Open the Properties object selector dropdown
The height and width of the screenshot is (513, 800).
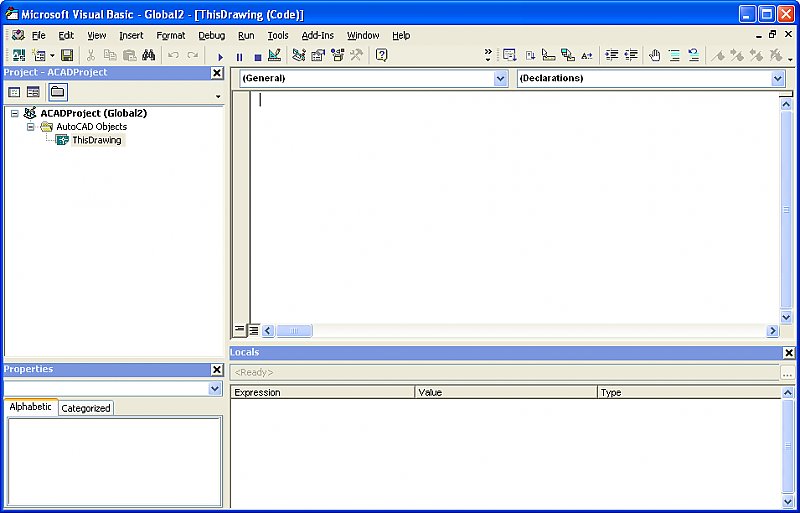(x=215, y=389)
